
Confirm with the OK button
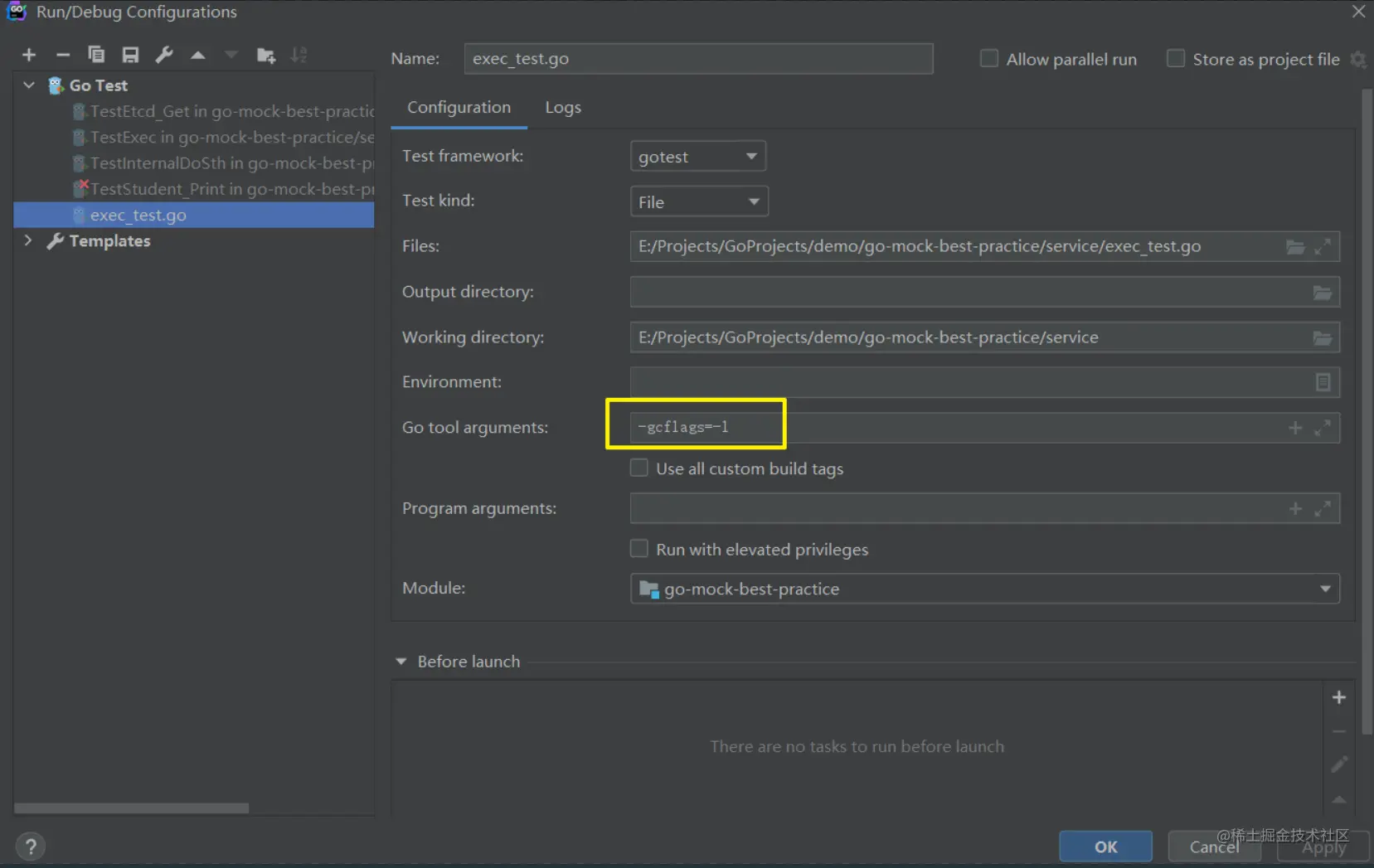click(x=1105, y=846)
